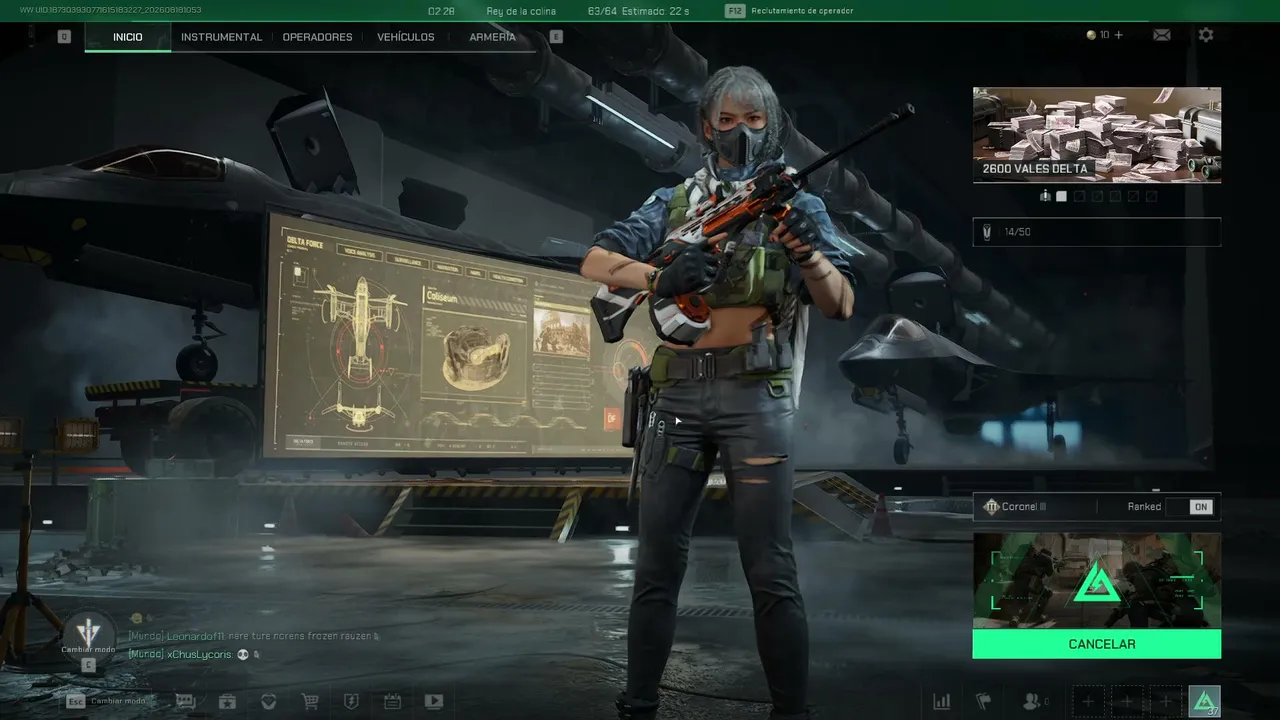1280x720 pixels.
Task: Click the skull emoji in xChusLycoris message
Action: click(x=243, y=655)
